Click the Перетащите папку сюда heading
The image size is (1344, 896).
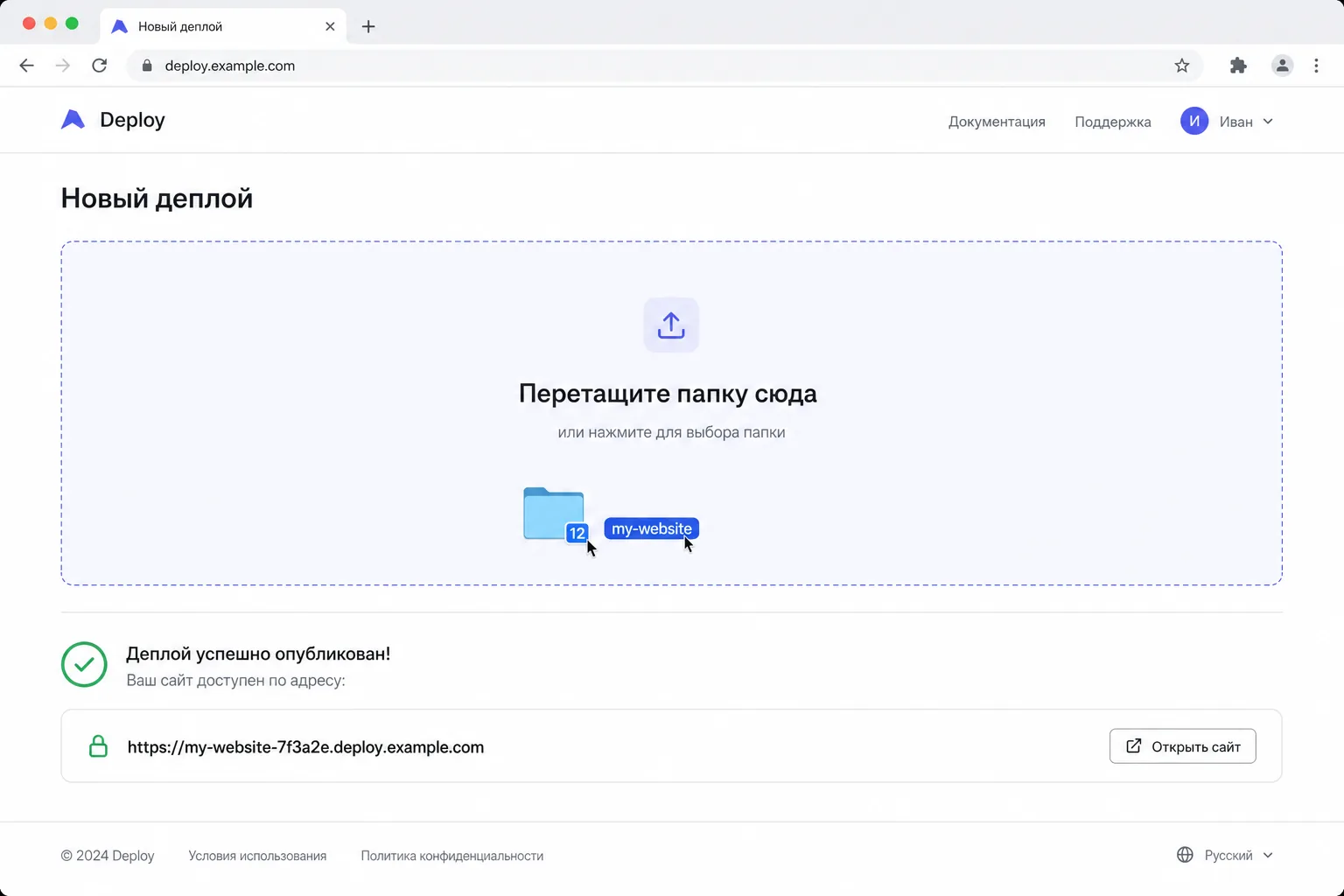point(668,394)
